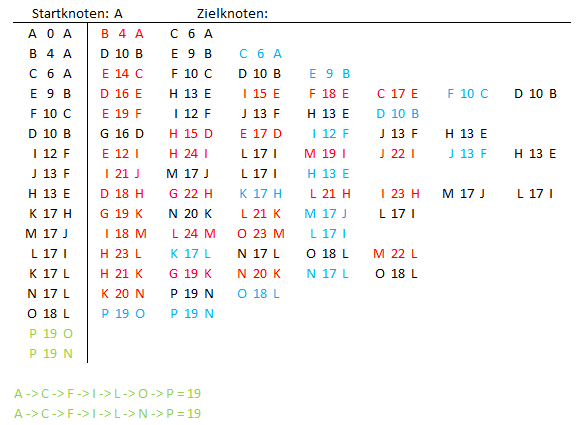
Task: Click the red 'E 19 F' entry
Action: (122, 114)
